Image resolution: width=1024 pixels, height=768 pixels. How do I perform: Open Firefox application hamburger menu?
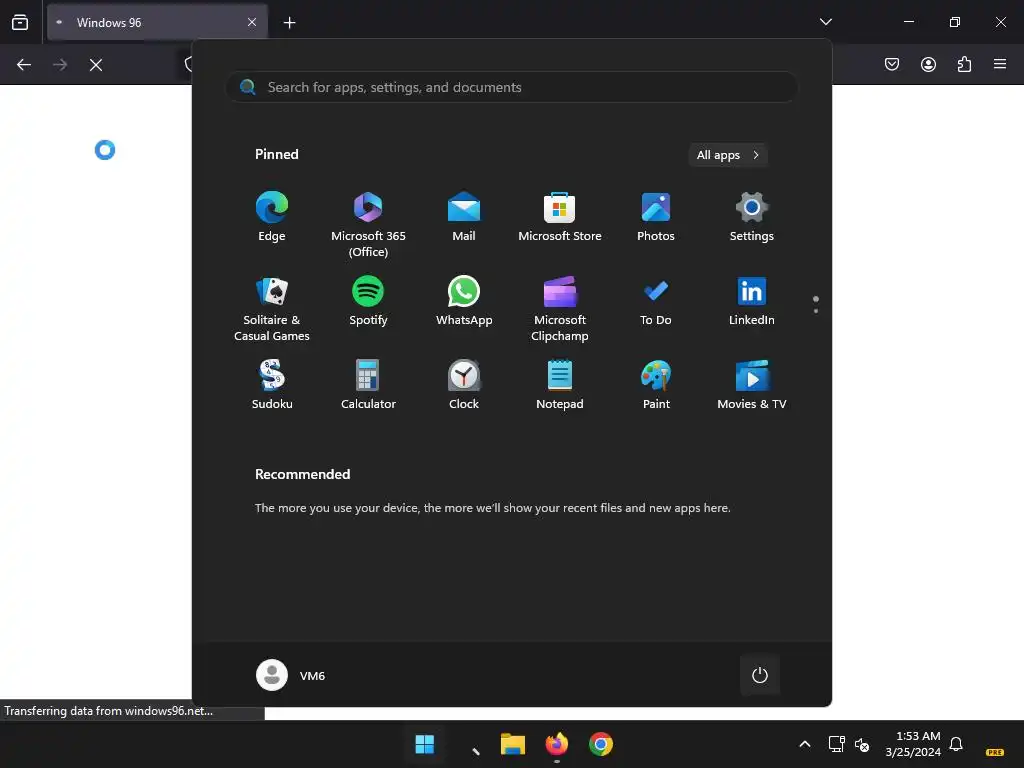(x=1000, y=64)
